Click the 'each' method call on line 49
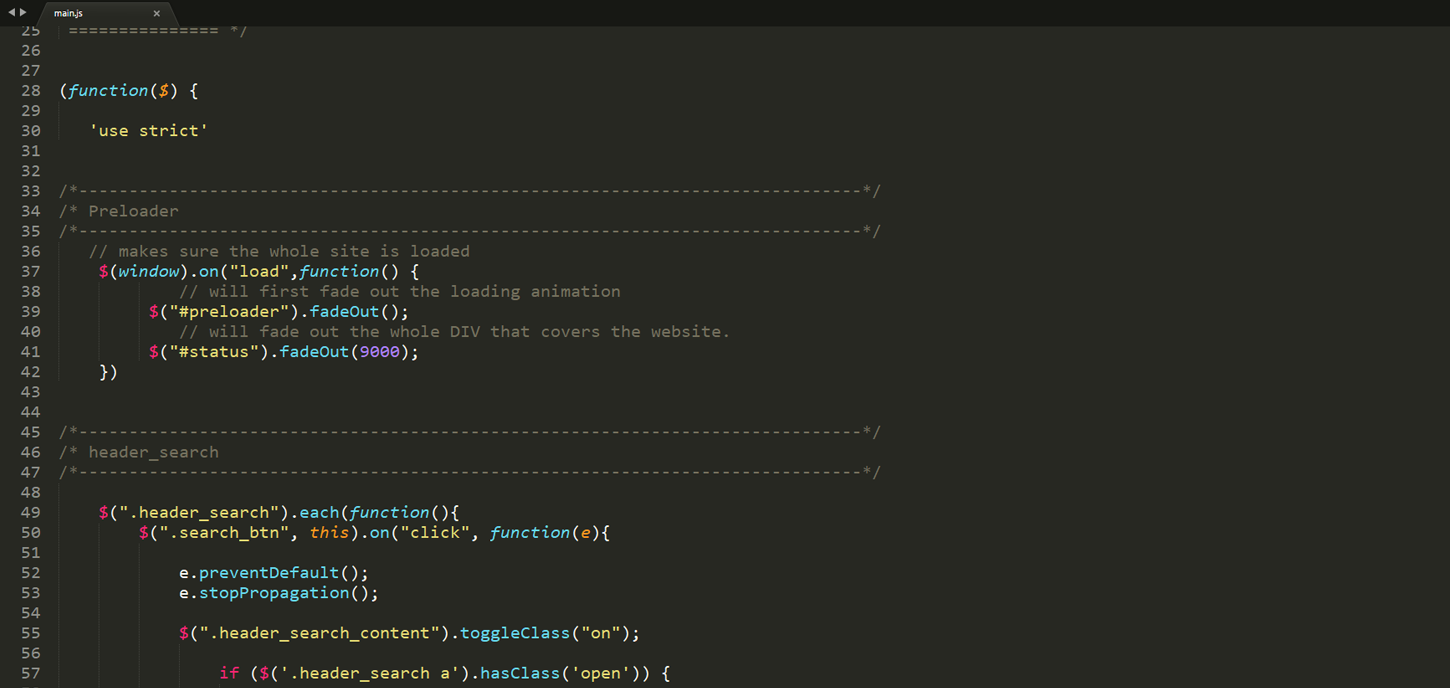1450x688 pixels. [x=319, y=512]
